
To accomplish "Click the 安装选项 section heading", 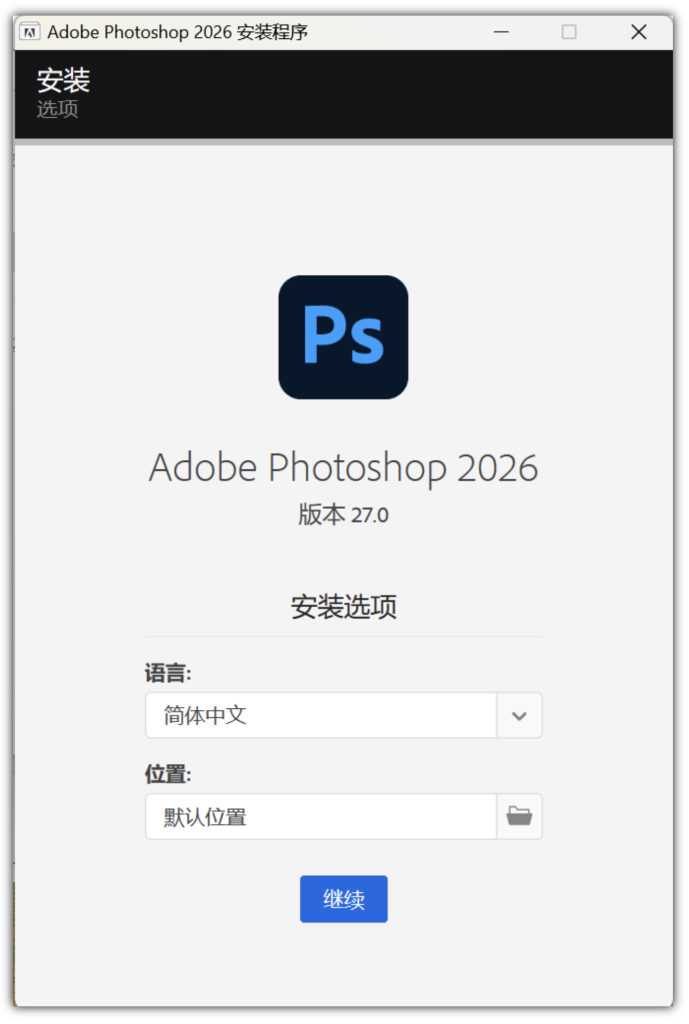I will coord(343,607).
